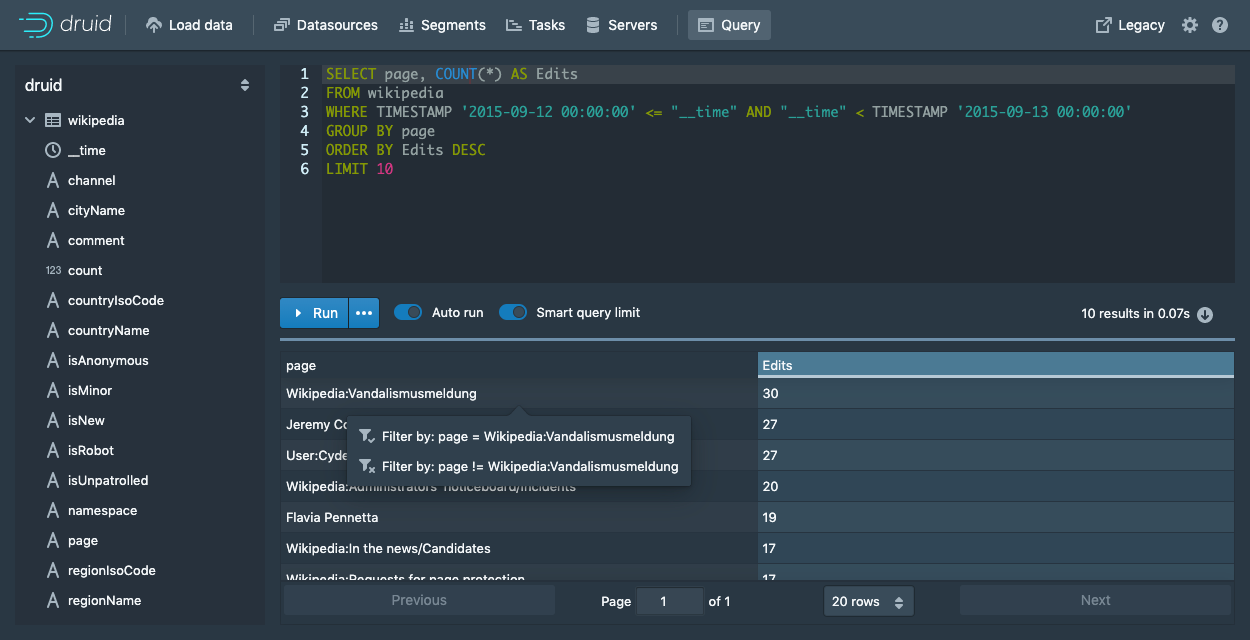Image resolution: width=1250 pixels, height=640 pixels.
Task: Click the Edits value 20 cell
Action: [x=995, y=487]
